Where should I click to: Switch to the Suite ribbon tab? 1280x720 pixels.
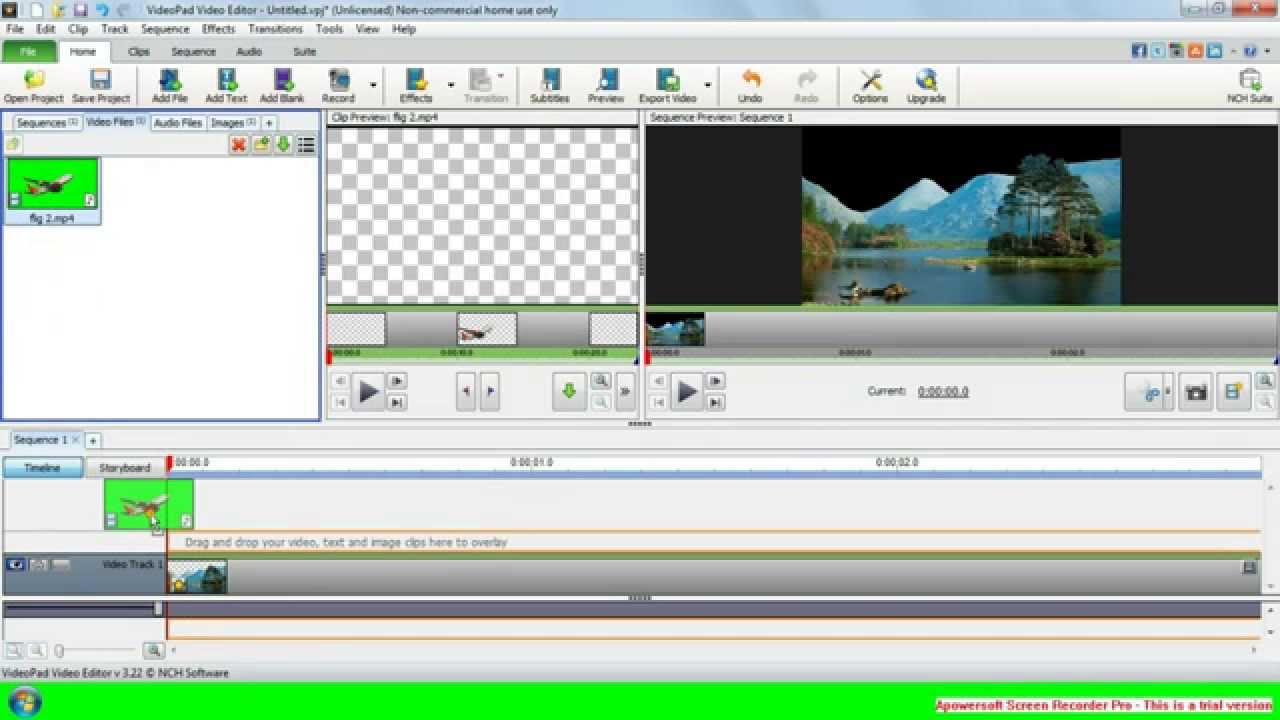(304, 51)
